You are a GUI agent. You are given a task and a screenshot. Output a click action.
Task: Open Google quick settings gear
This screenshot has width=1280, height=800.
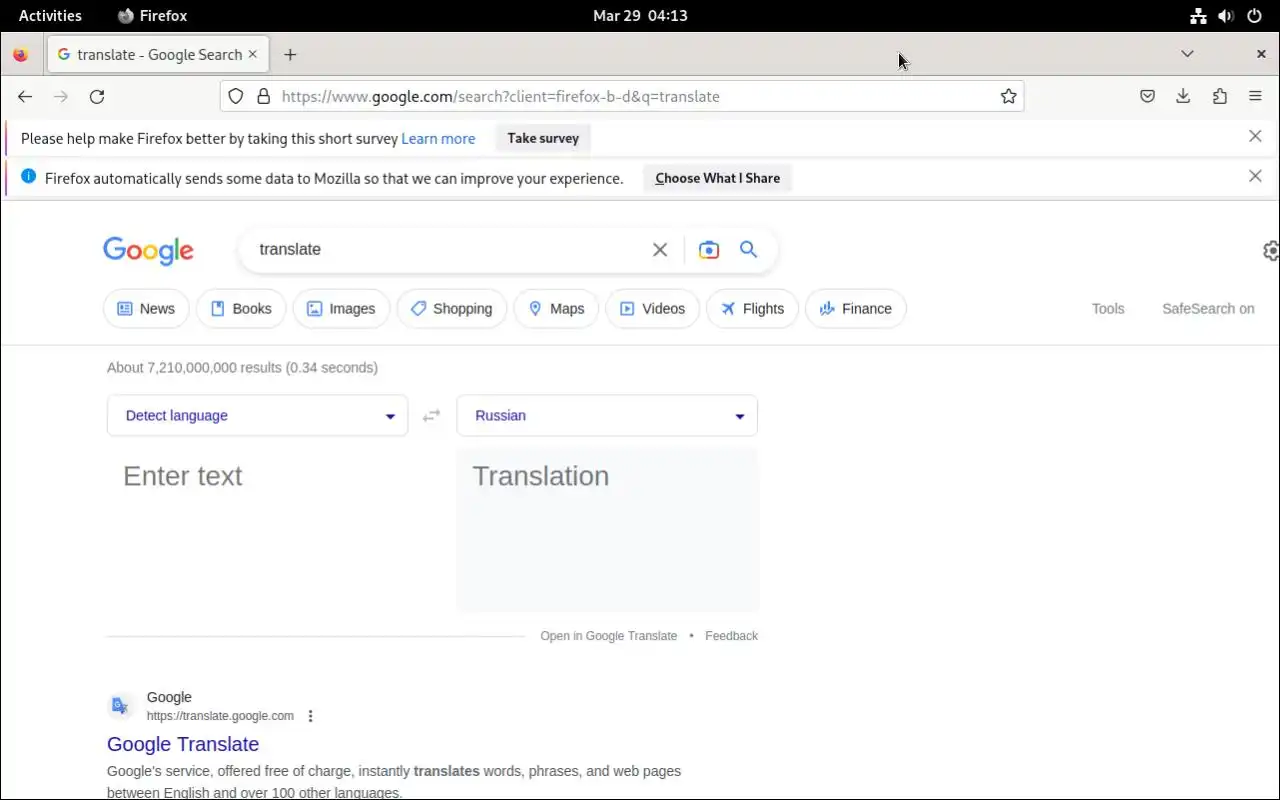pos(1270,251)
